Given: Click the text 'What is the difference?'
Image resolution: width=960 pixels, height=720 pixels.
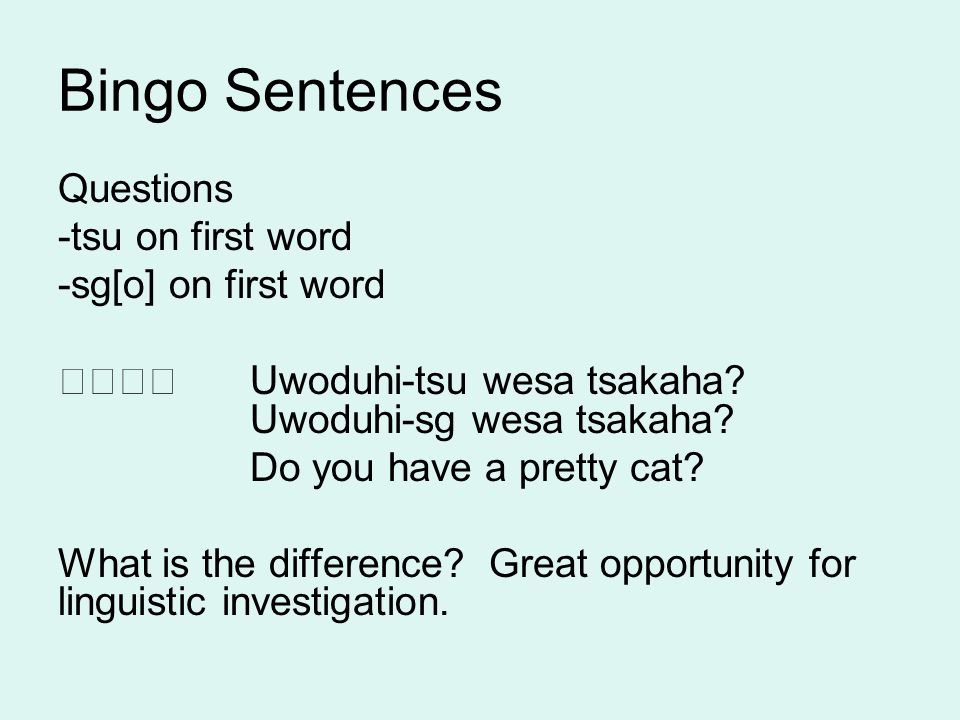Looking at the screenshot, I should pos(261,563).
